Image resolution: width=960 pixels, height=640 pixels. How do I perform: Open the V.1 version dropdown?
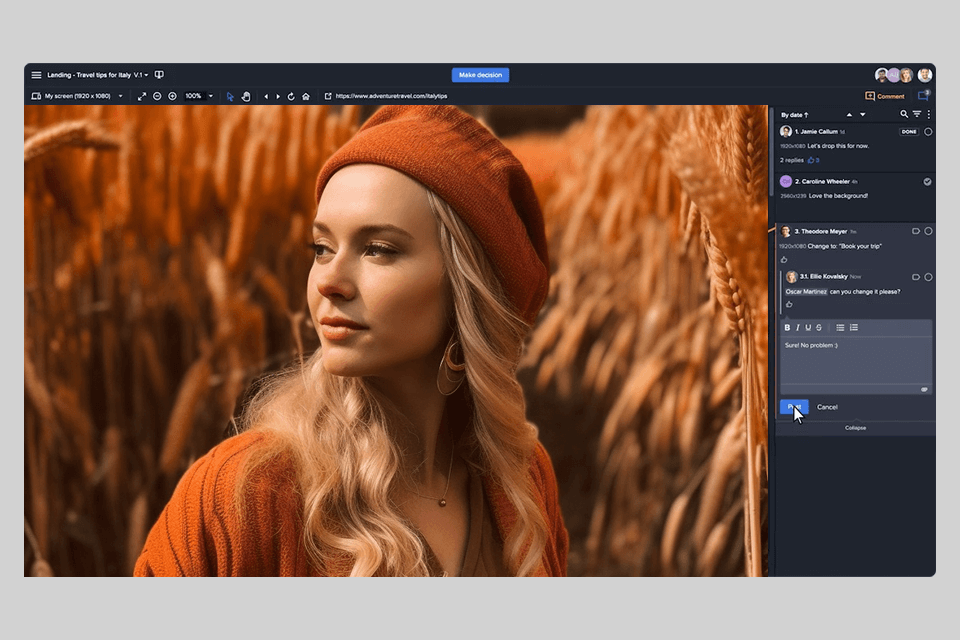141,75
